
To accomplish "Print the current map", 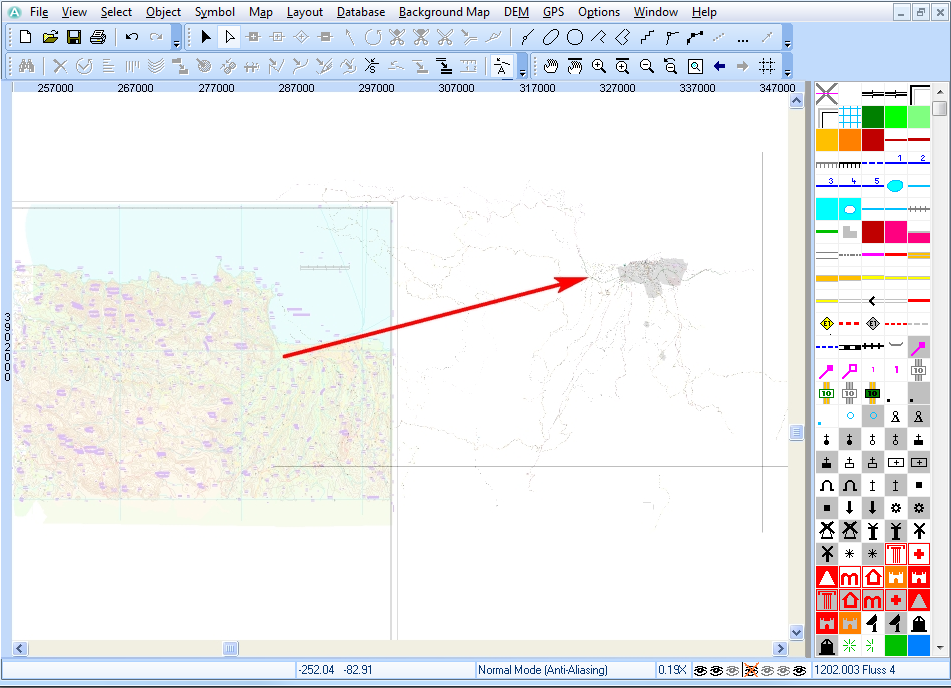I will [x=98, y=37].
